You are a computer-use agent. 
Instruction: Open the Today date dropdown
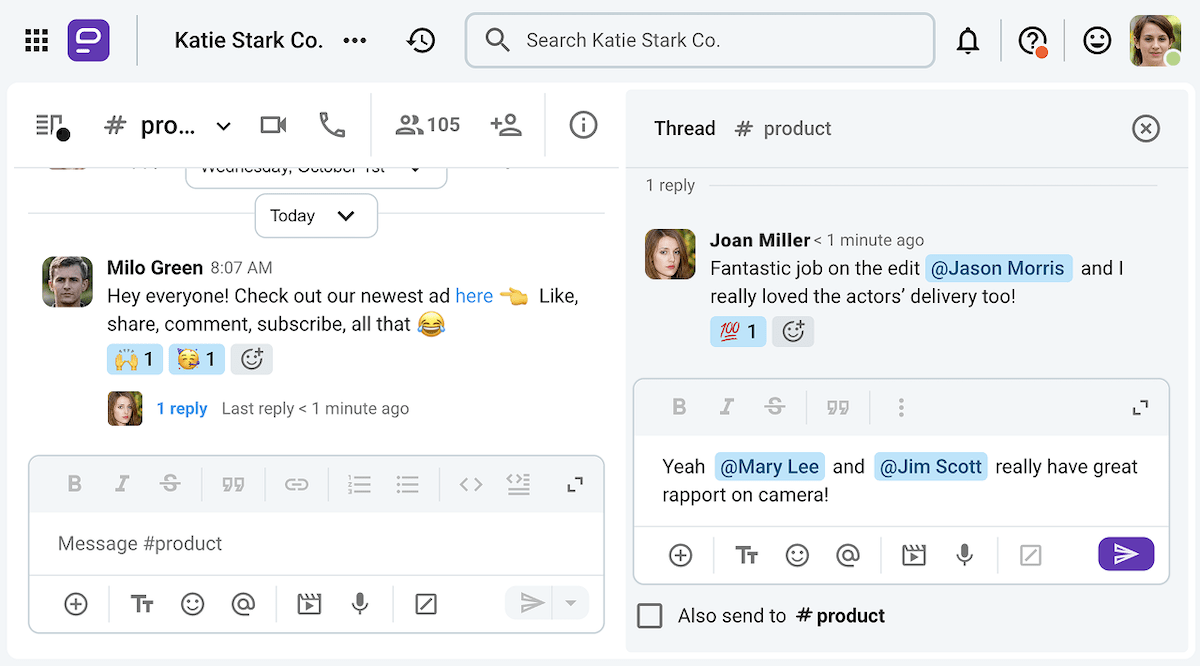[315, 215]
